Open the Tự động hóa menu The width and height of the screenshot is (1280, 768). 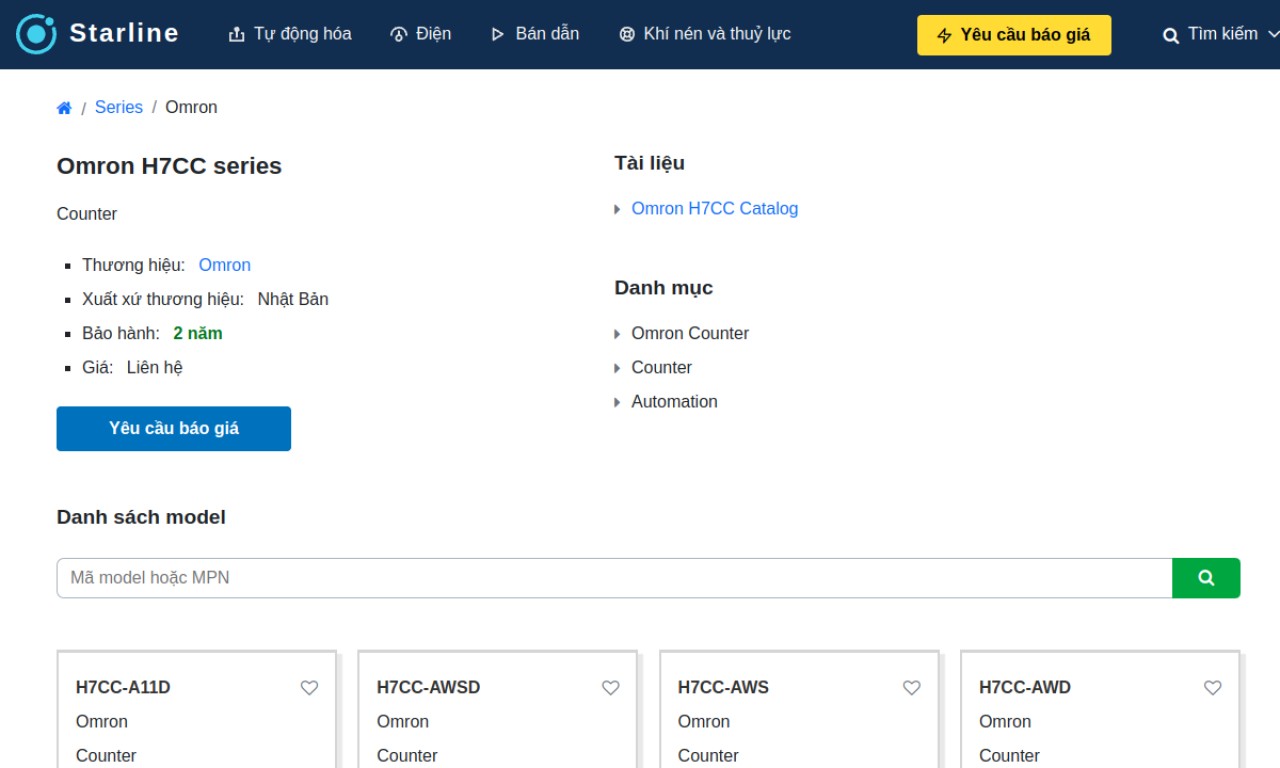[x=290, y=34]
